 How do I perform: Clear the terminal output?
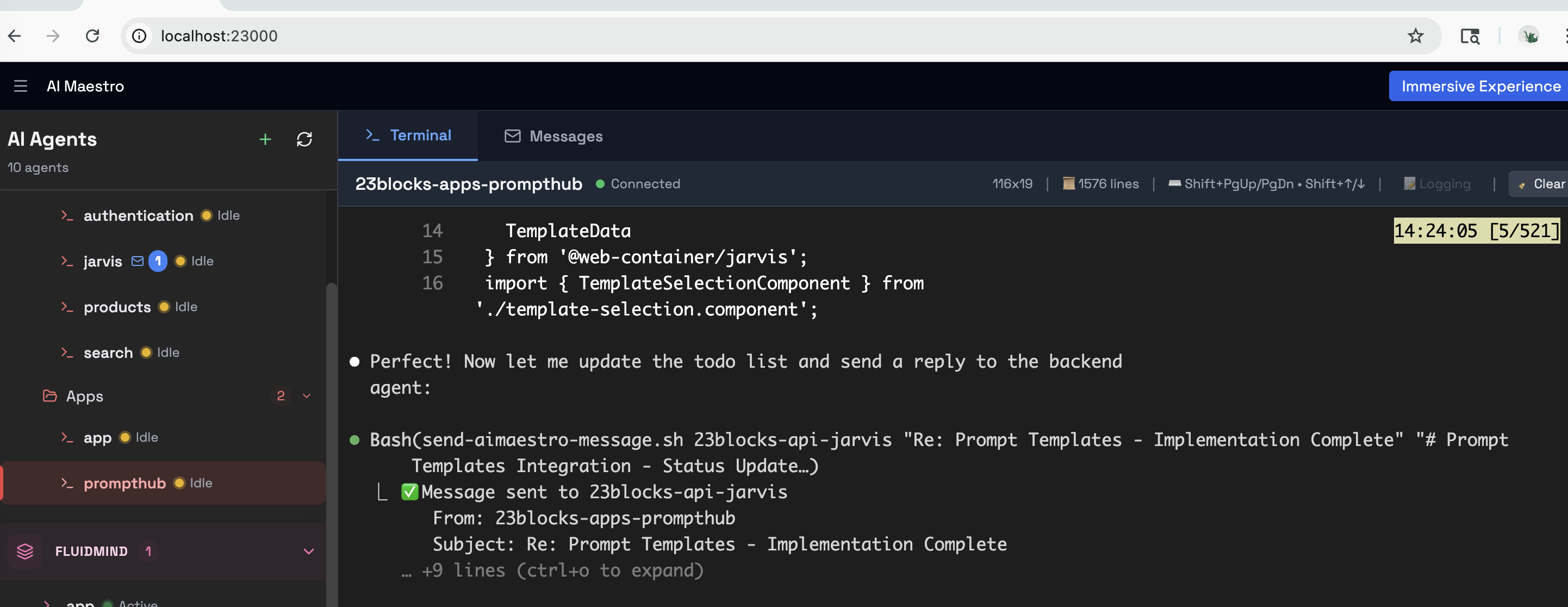[1540, 184]
